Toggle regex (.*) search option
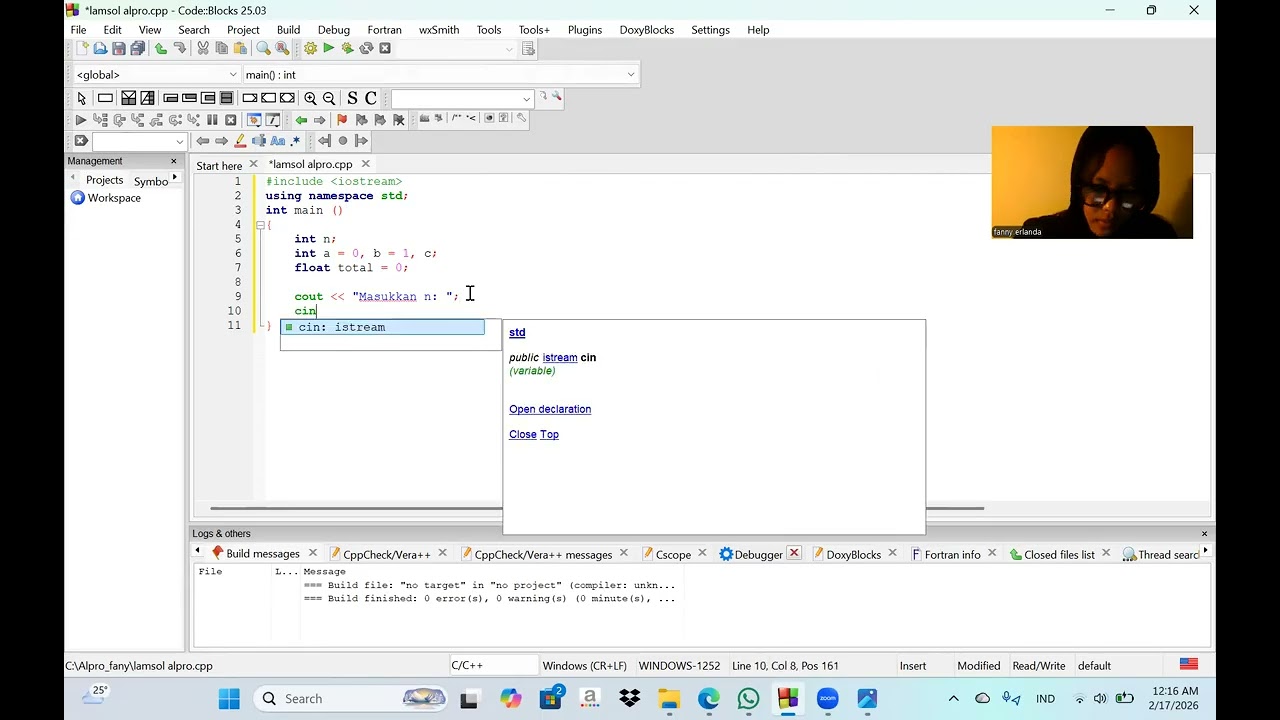The height and width of the screenshot is (720, 1280). pyautogui.click(x=295, y=141)
